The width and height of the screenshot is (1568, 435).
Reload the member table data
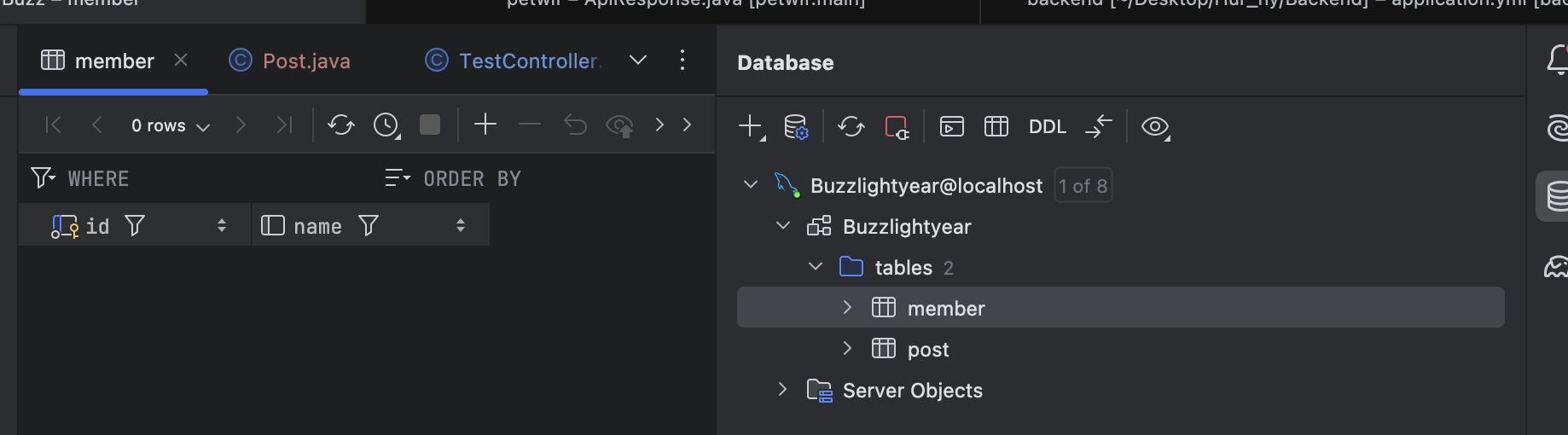[x=340, y=125]
